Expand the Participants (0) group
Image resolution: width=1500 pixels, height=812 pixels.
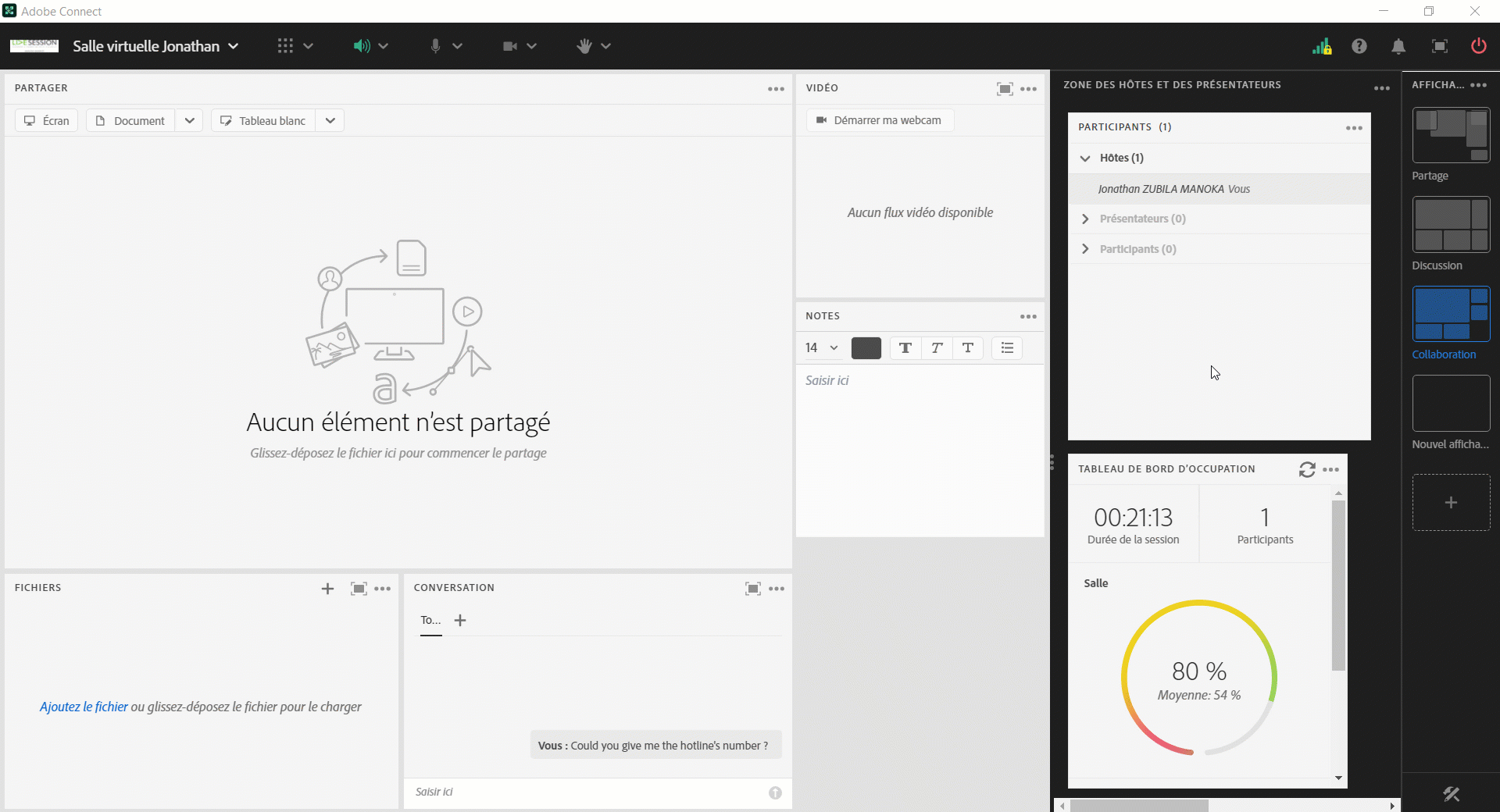click(x=1085, y=249)
